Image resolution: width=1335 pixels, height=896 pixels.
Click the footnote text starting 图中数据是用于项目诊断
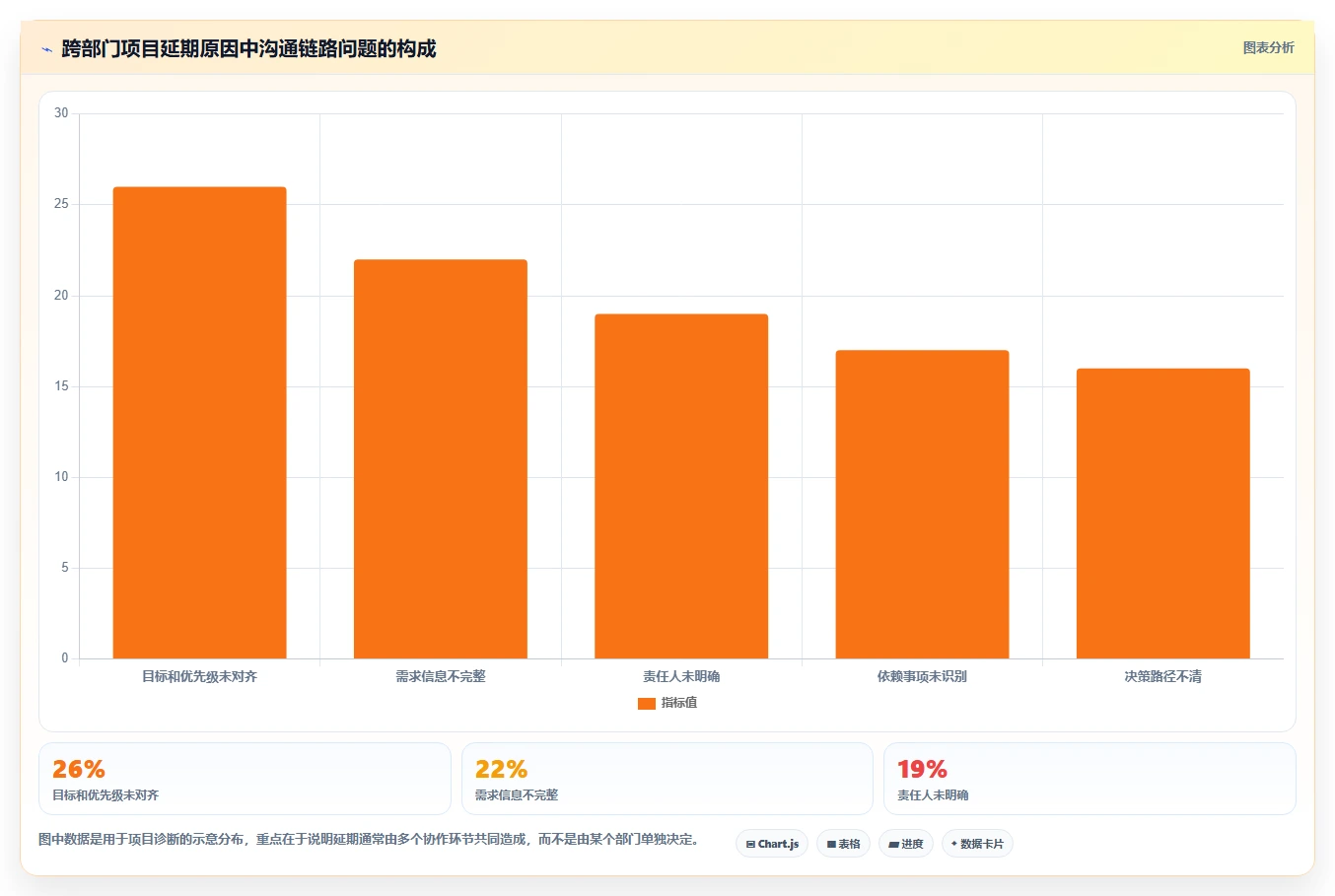coord(369,840)
